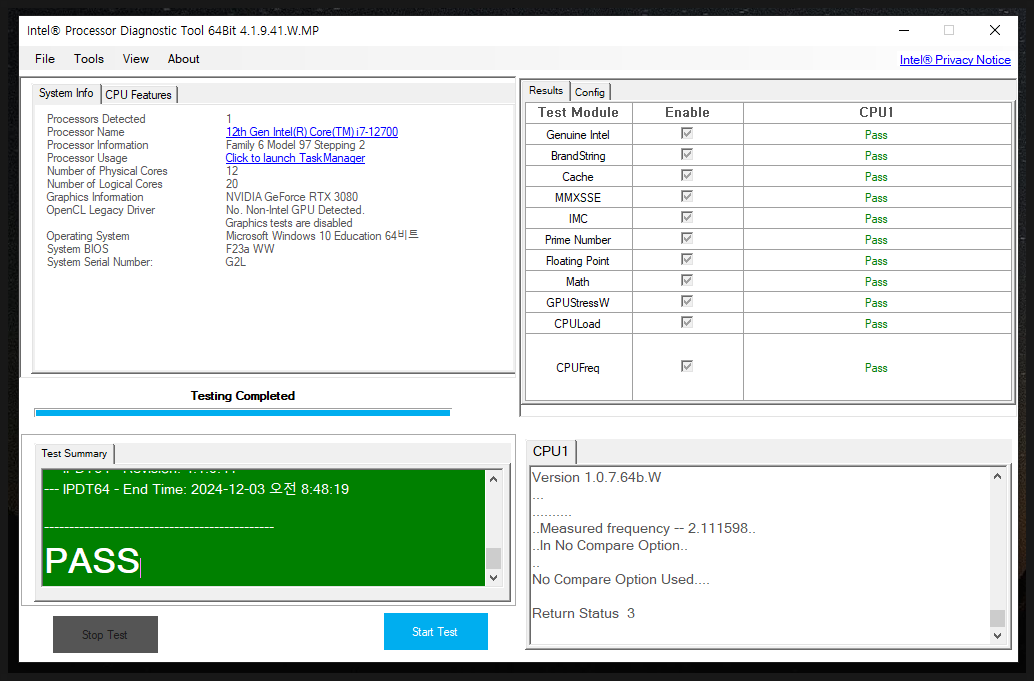The width and height of the screenshot is (1034, 681).
Task: Click the Test Summary scroll down arrow
Action: click(x=493, y=578)
